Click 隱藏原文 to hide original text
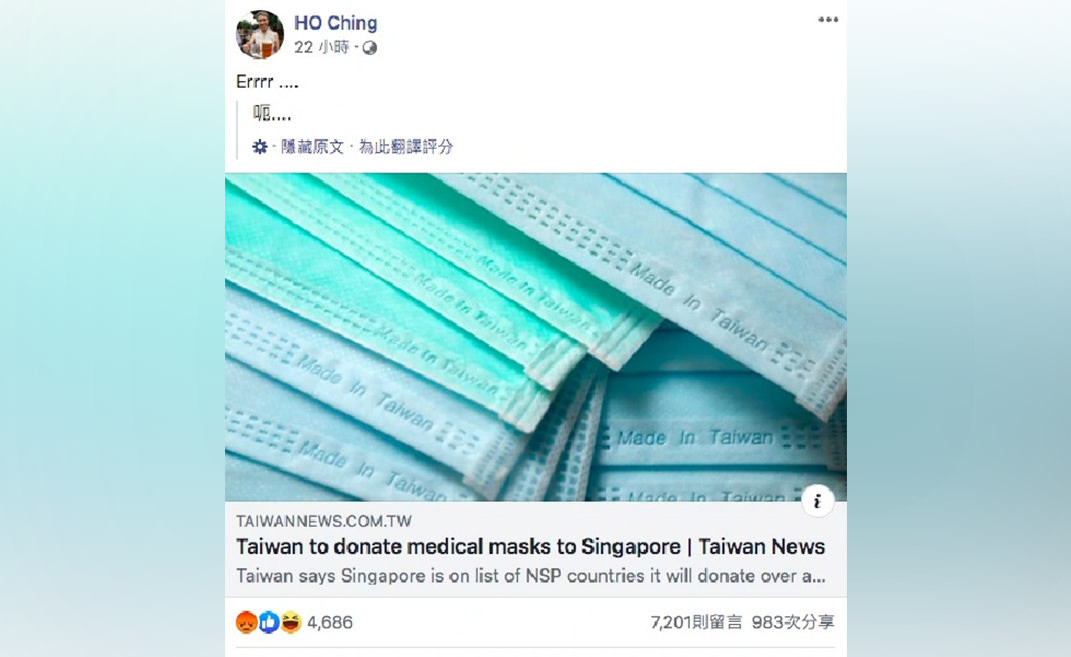 [x=312, y=147]
